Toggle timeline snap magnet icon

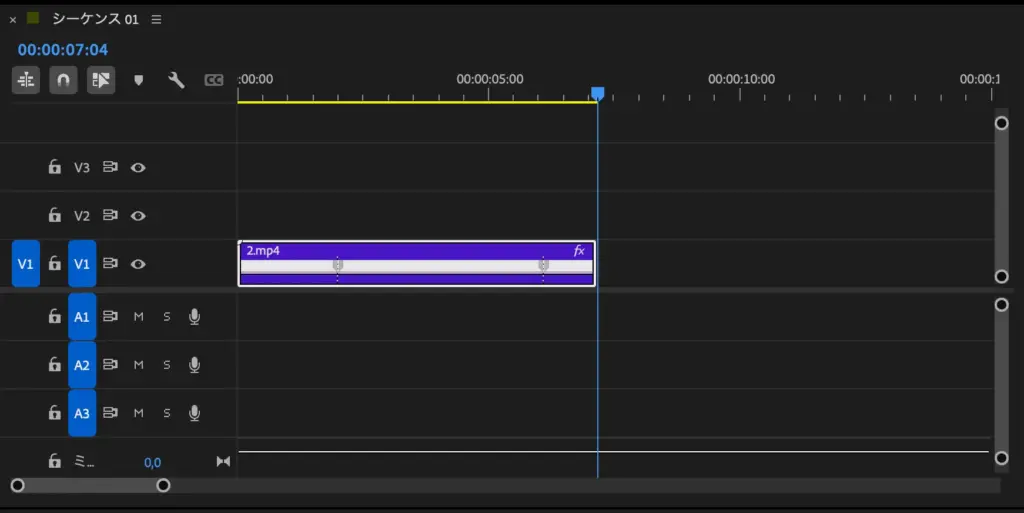click(x=64, y=80)
